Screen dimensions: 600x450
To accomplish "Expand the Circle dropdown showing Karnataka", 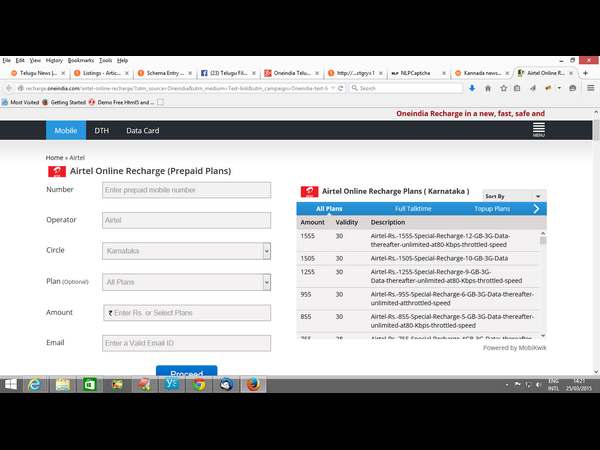I will pos(266,251).
